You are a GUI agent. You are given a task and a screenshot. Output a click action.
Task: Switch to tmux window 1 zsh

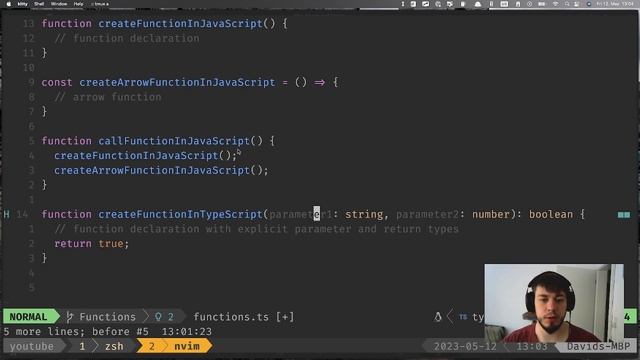101,346
